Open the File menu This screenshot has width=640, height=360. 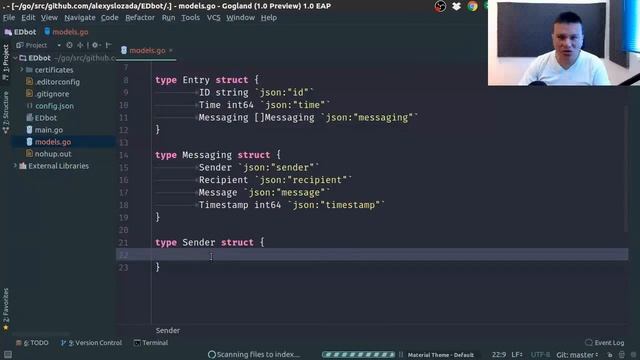9,18
